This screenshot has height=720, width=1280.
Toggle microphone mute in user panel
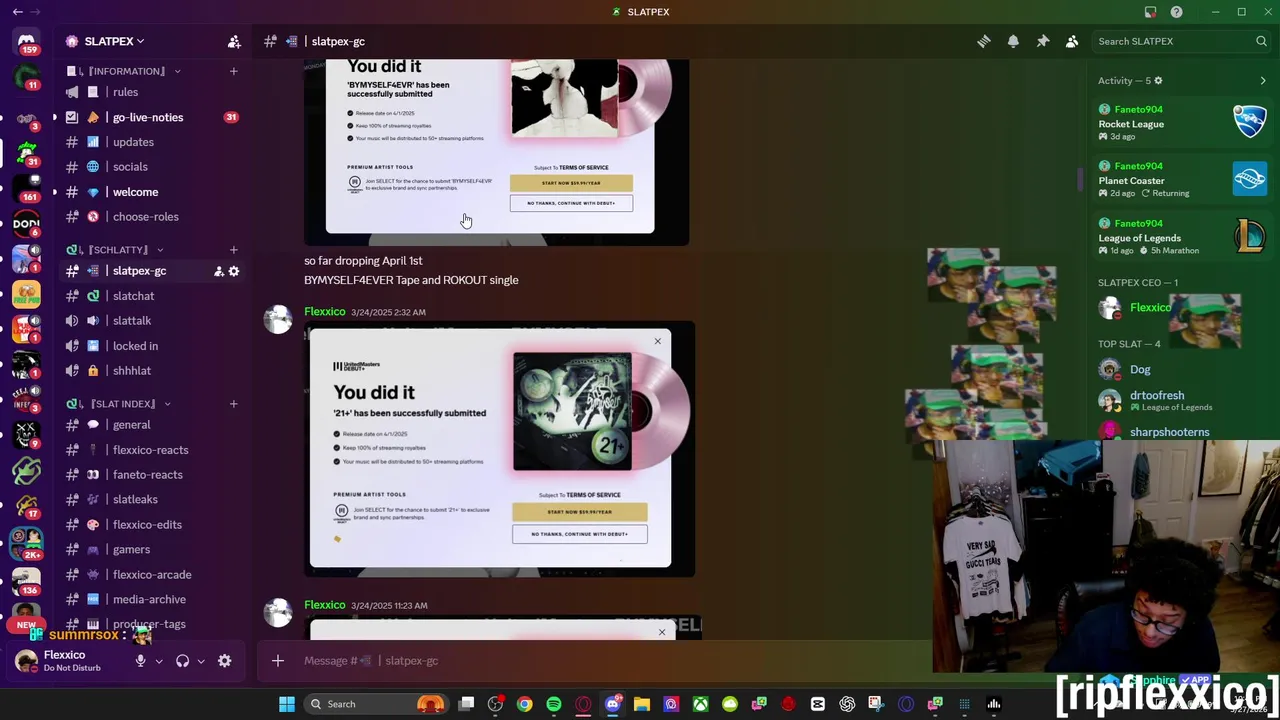click(140, 661)
